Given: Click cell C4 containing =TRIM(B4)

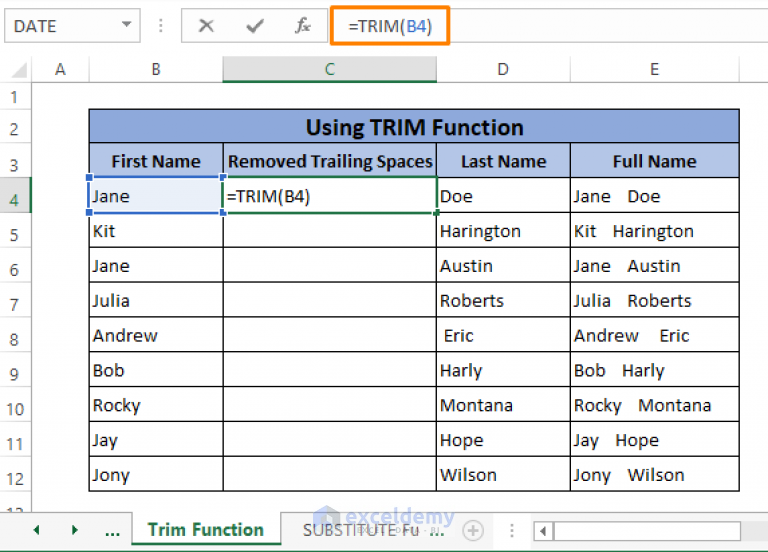Looking at the screenshot, I should (330, 195).
